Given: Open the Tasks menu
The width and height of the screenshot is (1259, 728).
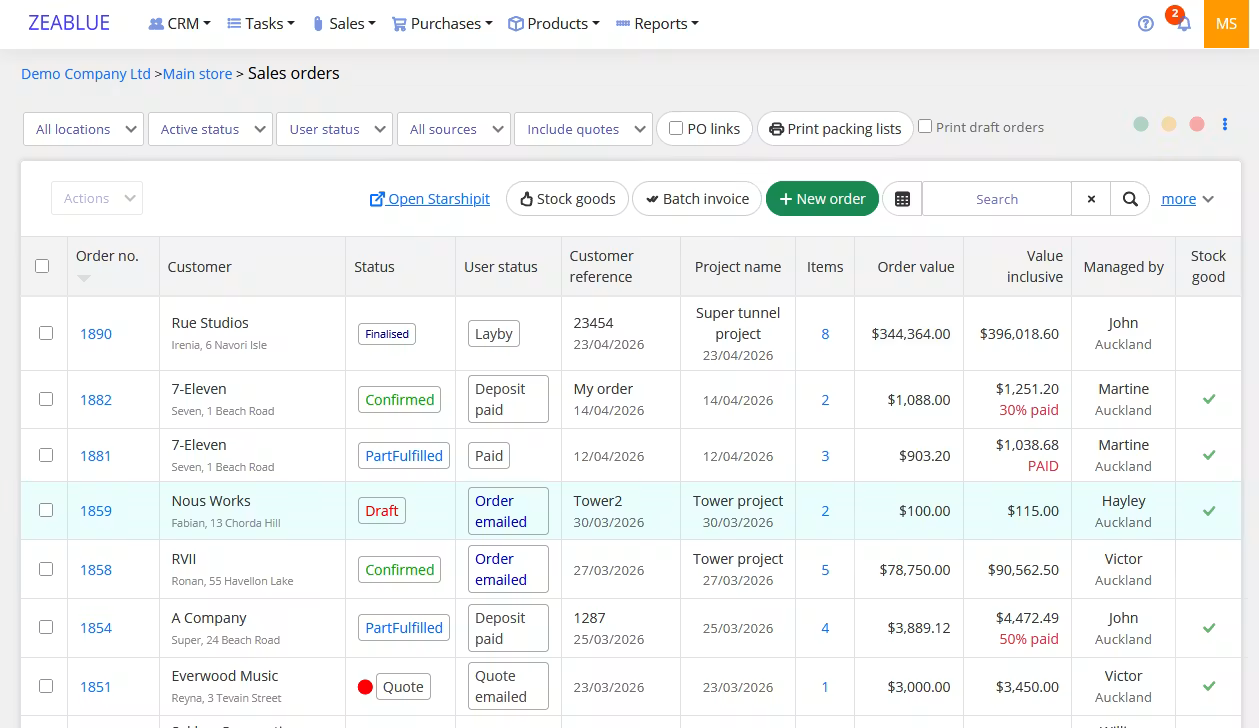Looking at the screenshot, I should [261, 23].
